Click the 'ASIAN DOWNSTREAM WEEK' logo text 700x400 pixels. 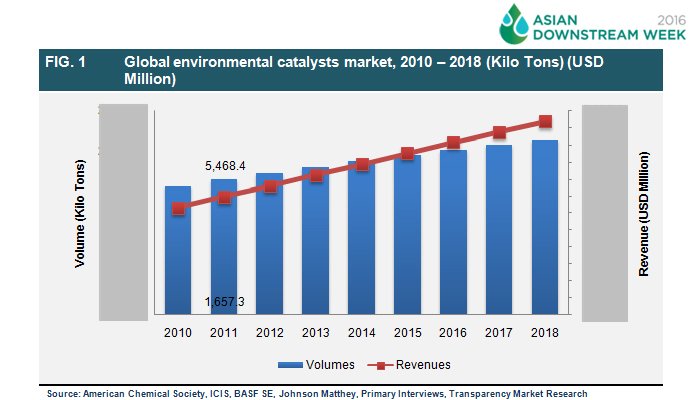click(609, 27)
